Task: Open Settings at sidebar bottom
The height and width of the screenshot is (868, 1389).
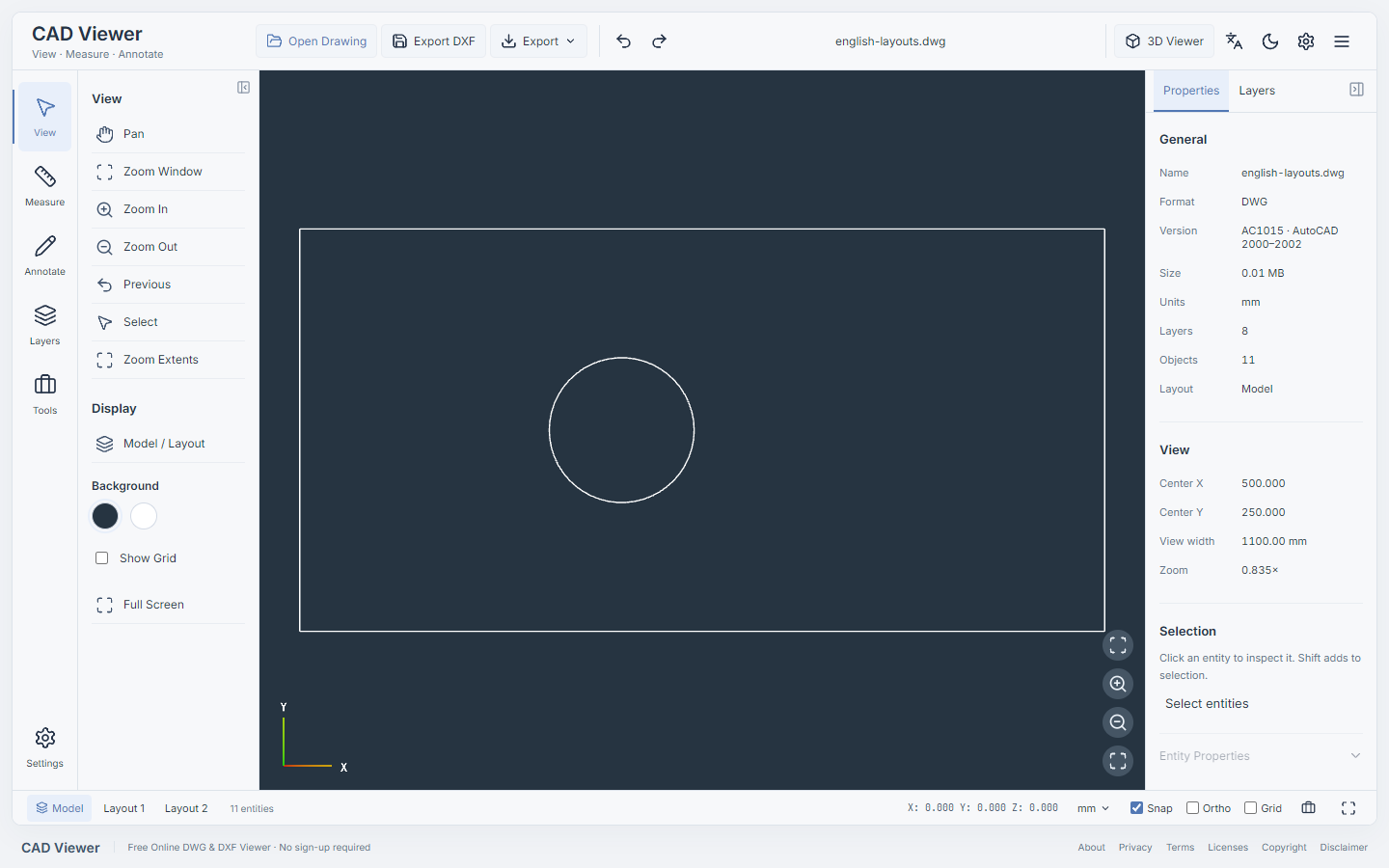Action: (45, 747)
